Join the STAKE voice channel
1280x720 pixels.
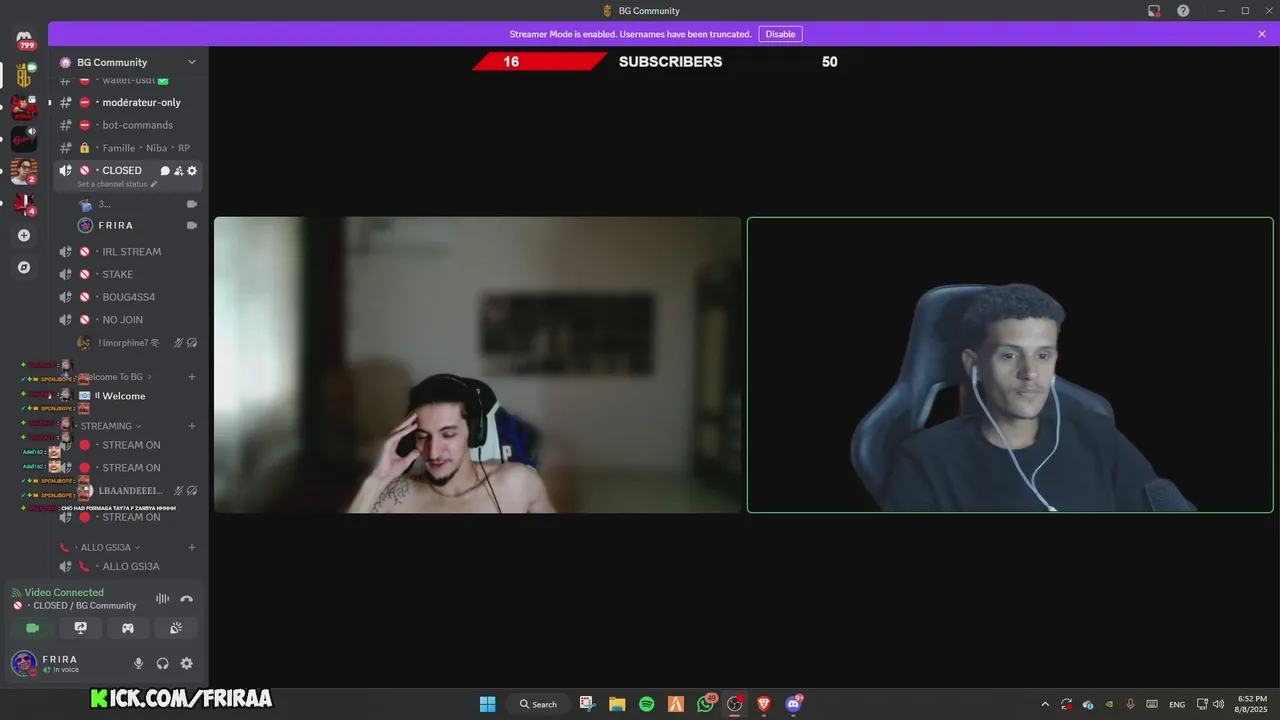click(x=129, y=274)
